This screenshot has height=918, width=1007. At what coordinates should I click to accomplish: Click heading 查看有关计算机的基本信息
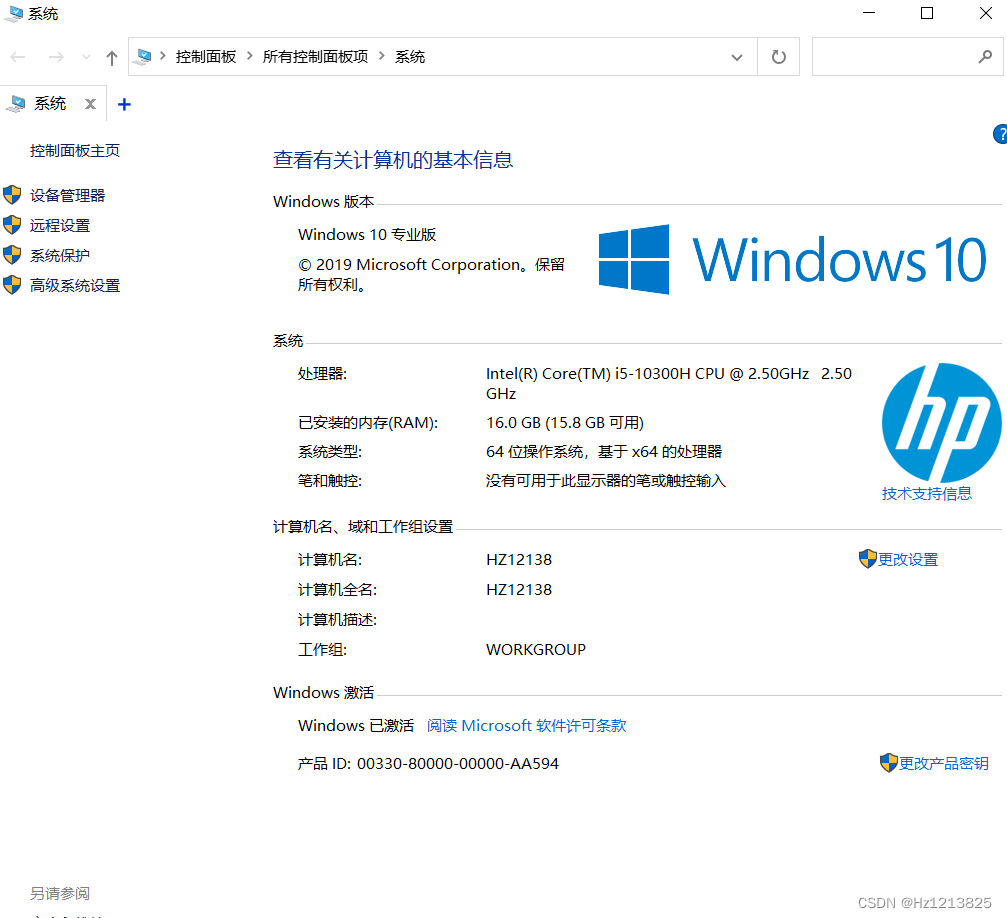coord(393,160)
